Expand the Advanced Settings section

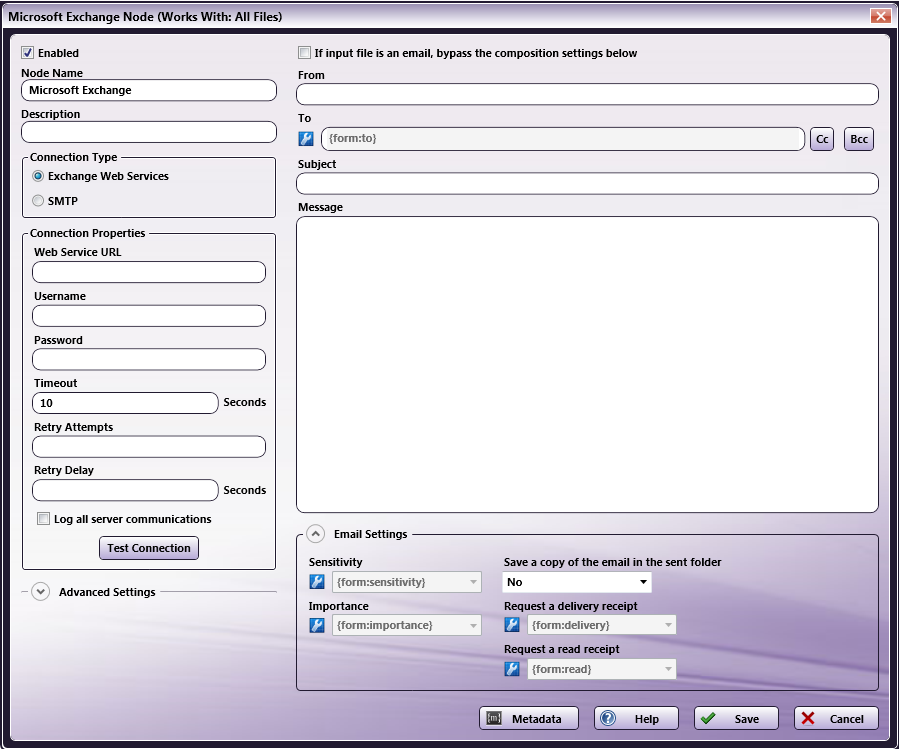click(x=41, y=592)
